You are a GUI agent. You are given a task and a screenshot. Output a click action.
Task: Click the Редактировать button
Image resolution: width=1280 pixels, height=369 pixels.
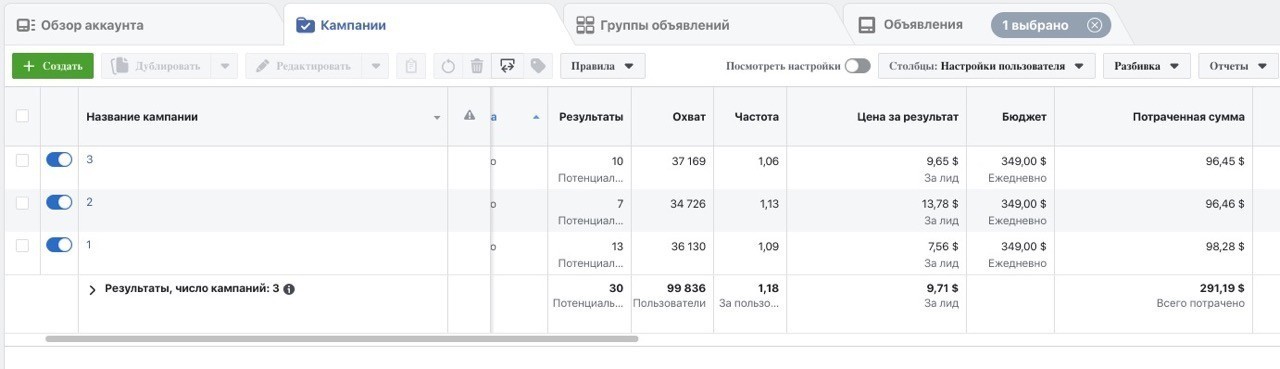tap(303, 66)
